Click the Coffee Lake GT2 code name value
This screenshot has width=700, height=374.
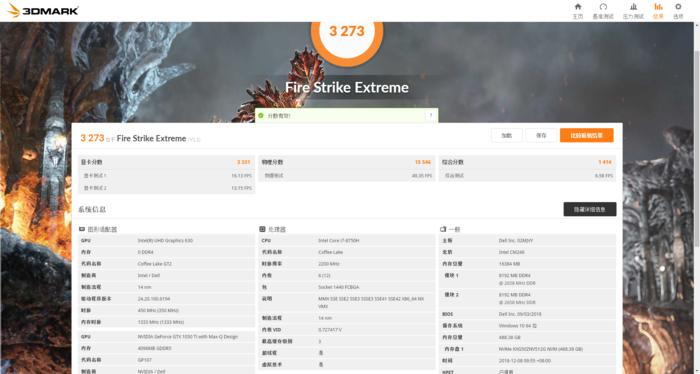pos(154,264)
